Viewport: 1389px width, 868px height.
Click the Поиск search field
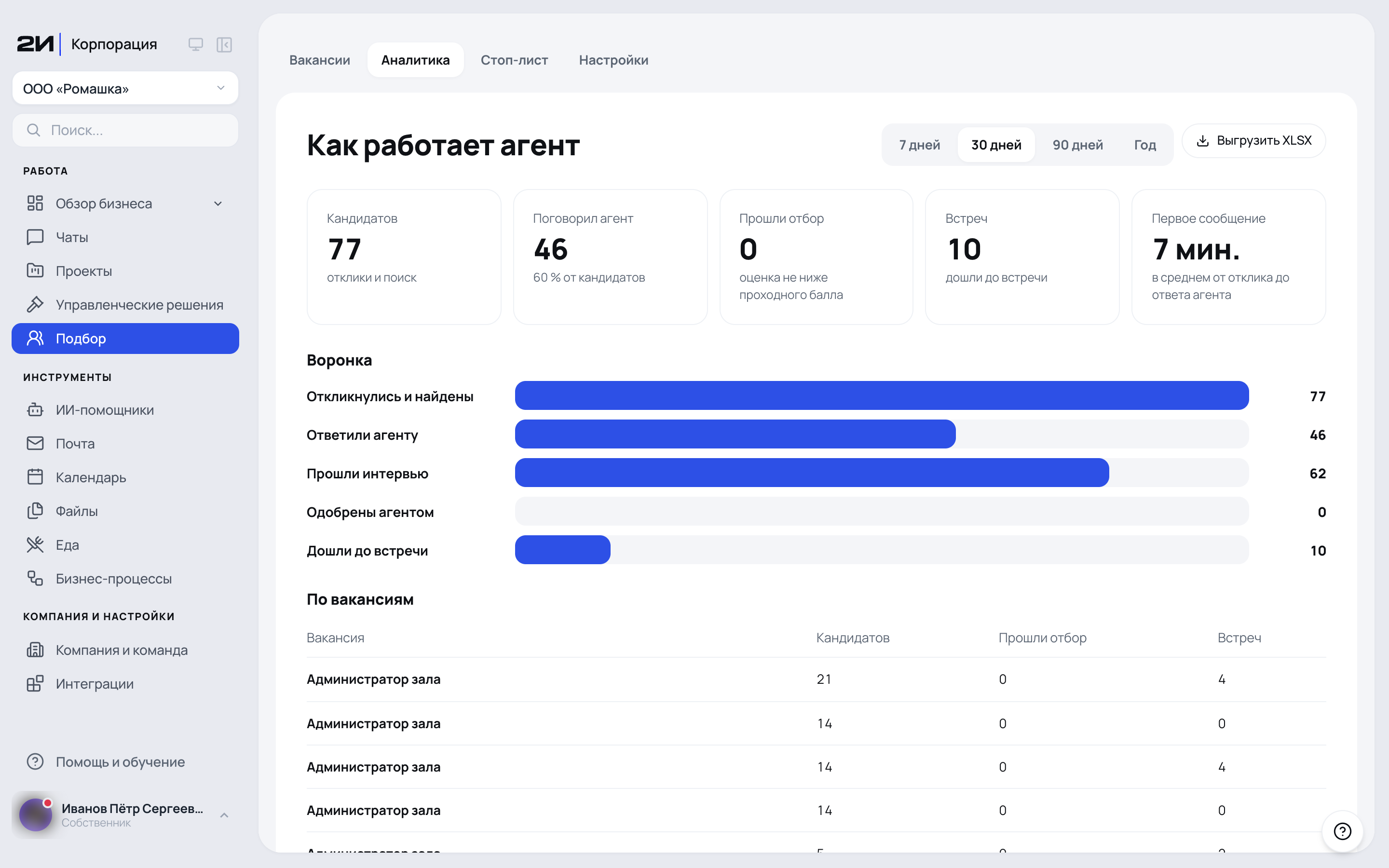coord(125,130)
